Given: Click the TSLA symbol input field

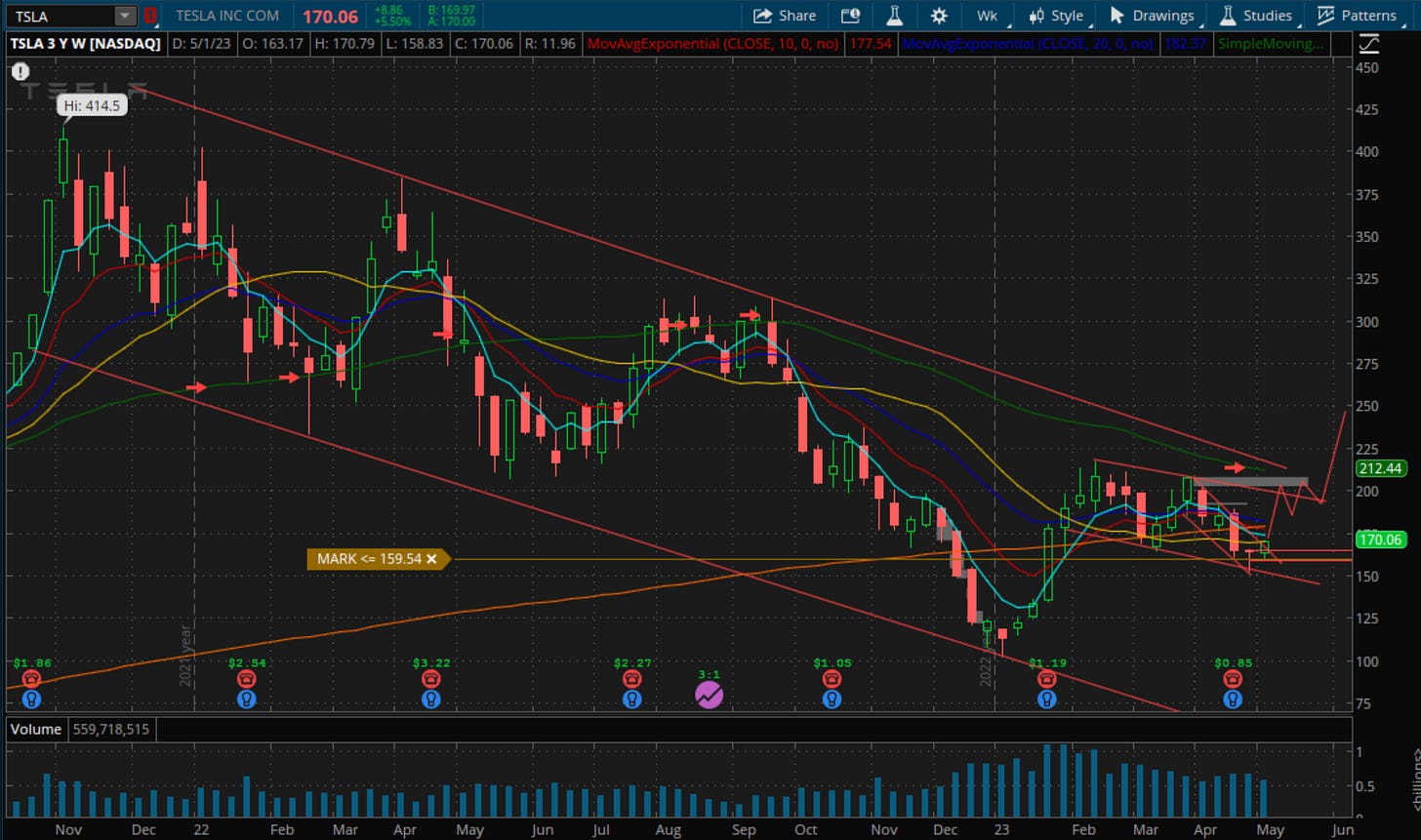Looking at the screenshot, I should [61, 16].
